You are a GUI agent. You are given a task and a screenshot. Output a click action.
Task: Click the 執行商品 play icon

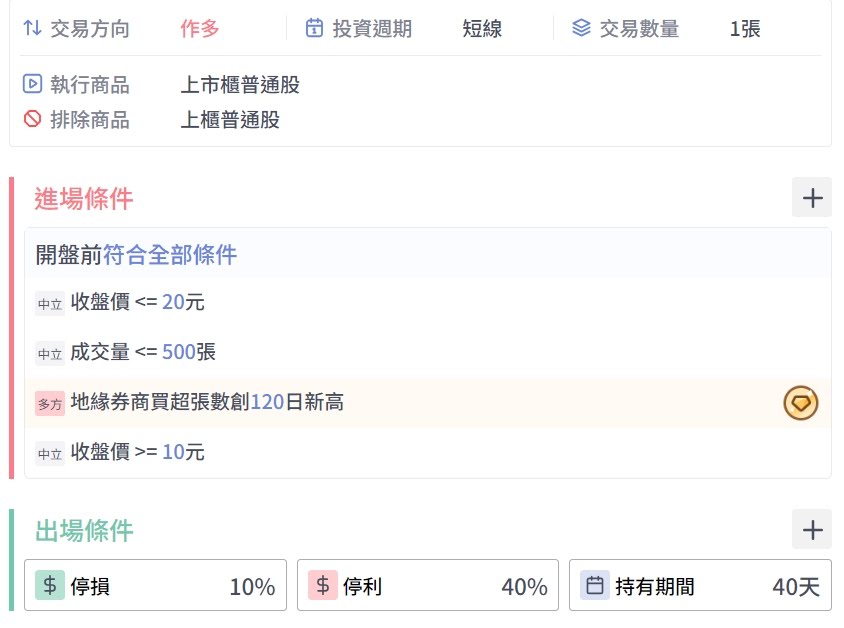click(32, 85)
